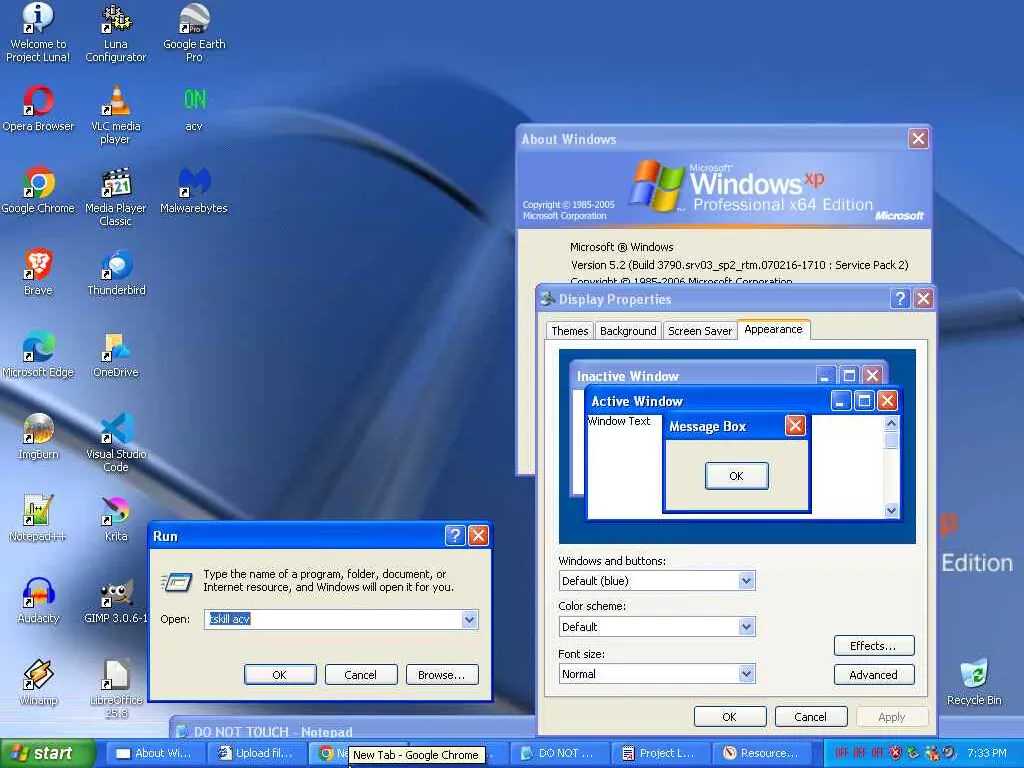The height and width of the screenshot is (768, 1024).
Task: Open the Color scheme dropdown
Action: (746, 627)
